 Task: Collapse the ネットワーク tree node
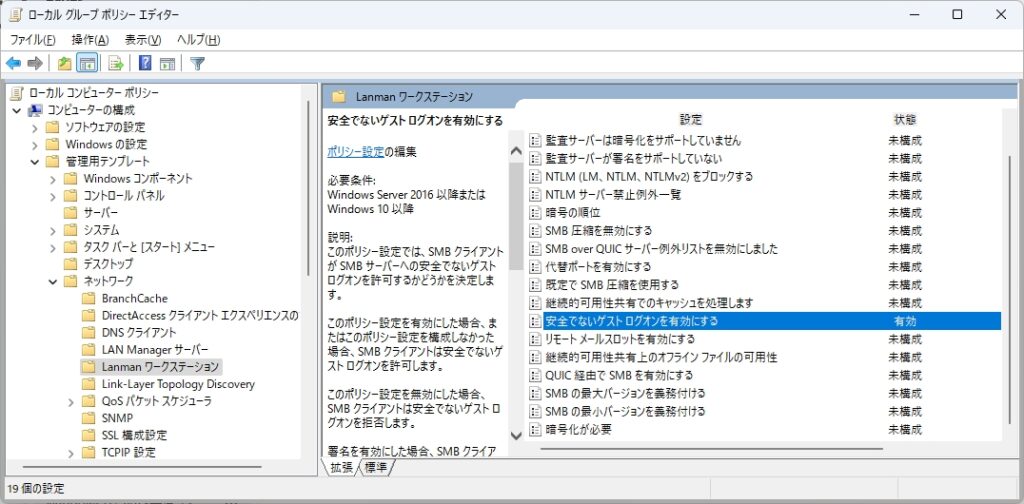click(52, 281)
